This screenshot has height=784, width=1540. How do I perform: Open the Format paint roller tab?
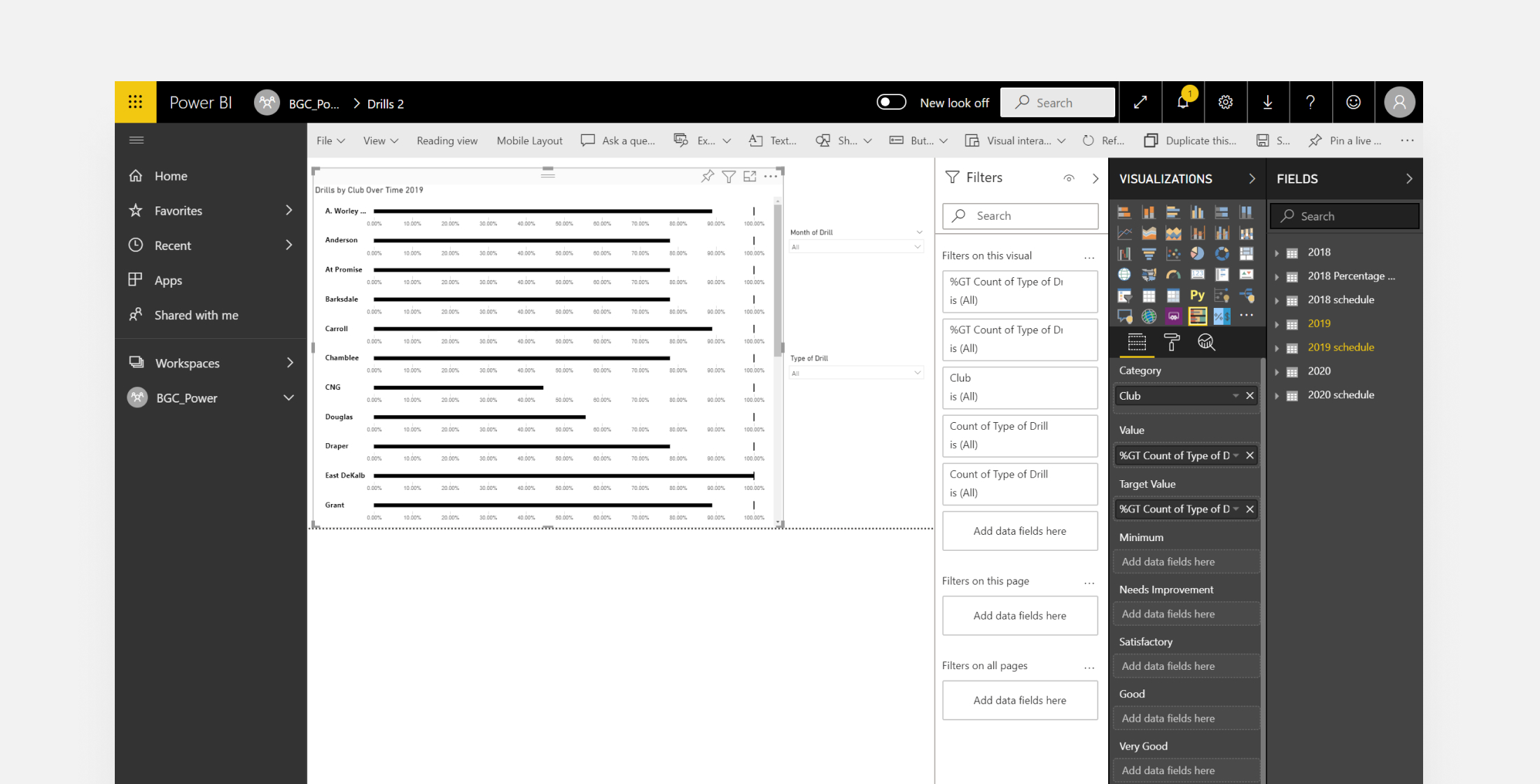click(1171, 342)
